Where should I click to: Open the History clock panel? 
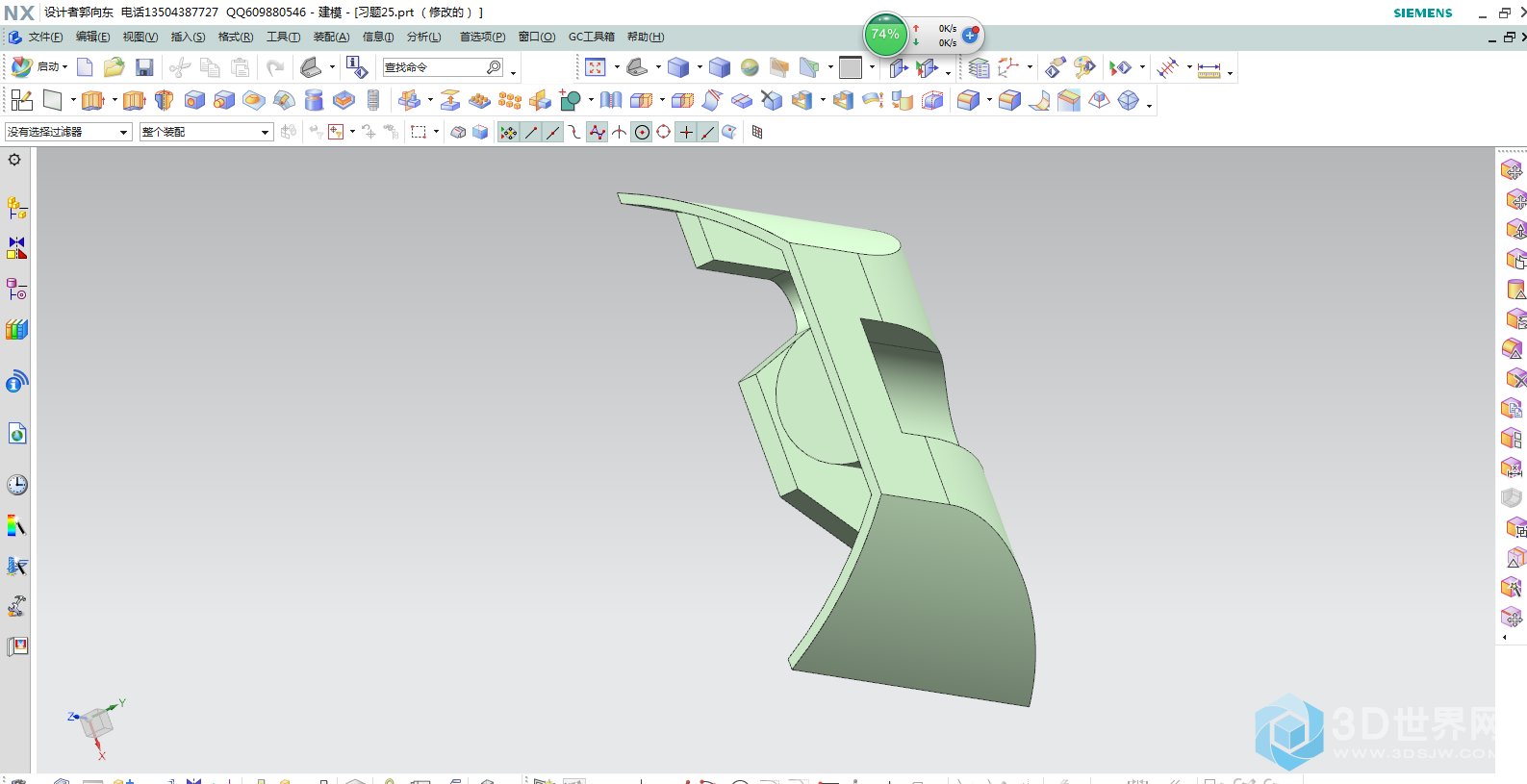(16, 484)
